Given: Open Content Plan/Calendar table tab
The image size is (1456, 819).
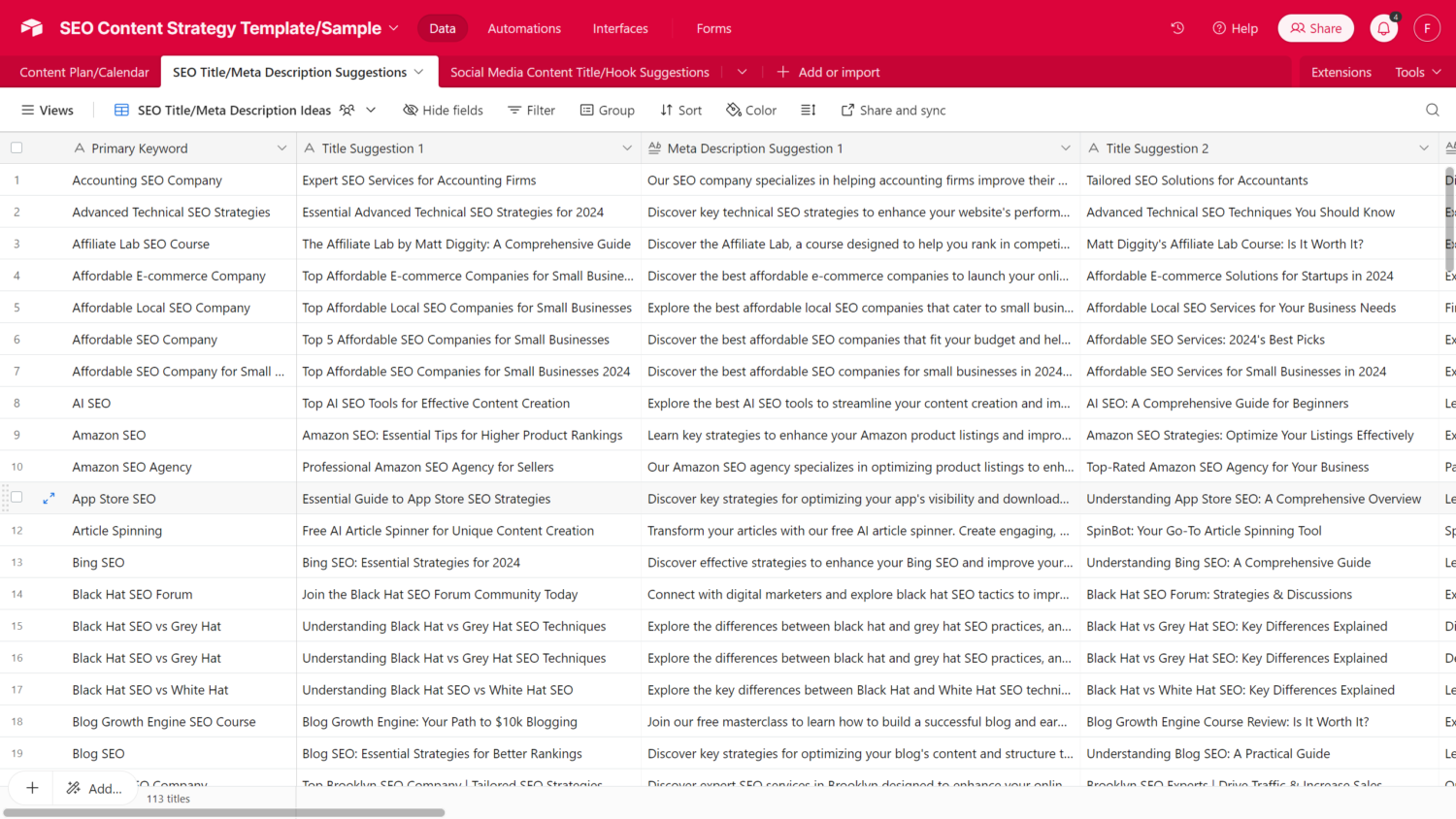Looking at the screenshot, I should click(84, 72).
